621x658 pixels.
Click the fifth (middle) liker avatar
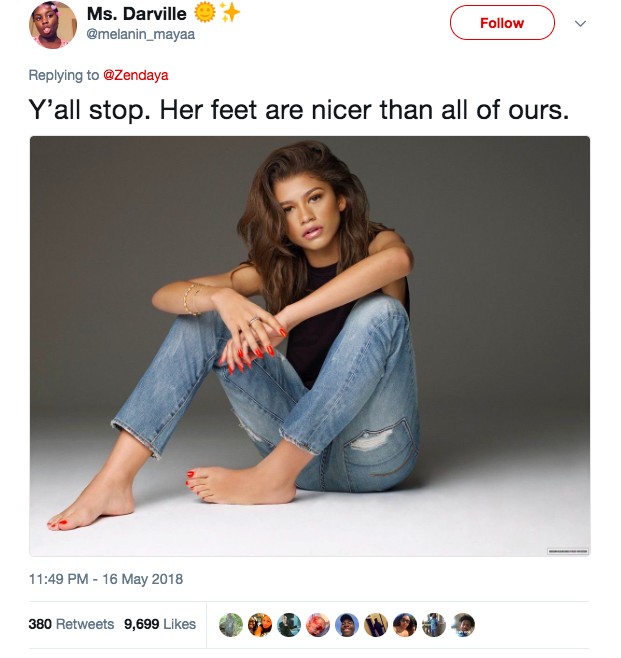tap(346, 624)
